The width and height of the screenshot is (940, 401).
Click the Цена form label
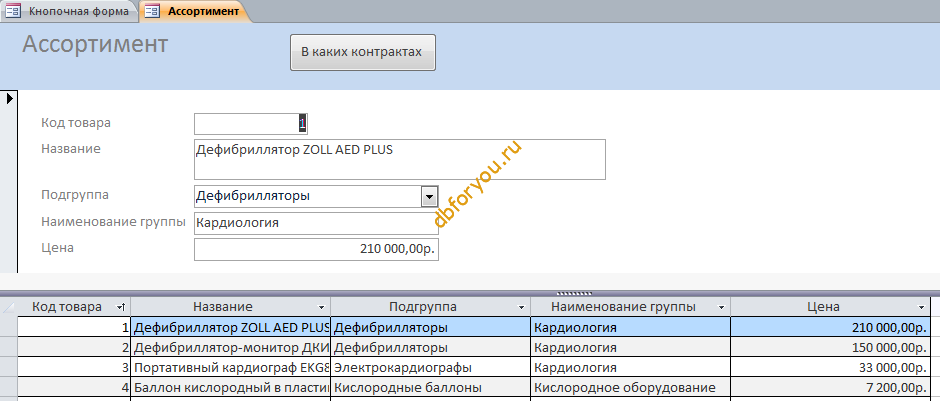tap(58, 247)
